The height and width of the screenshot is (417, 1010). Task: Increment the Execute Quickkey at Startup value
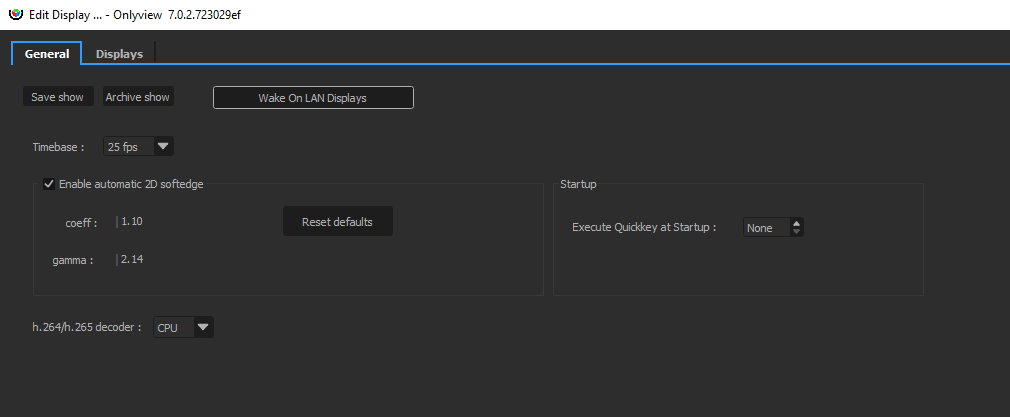796,224
